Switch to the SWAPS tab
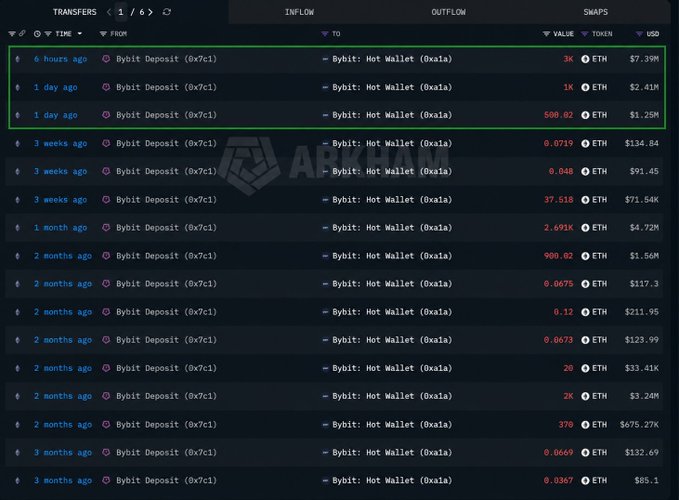The height and width of the screenshot is (500, 679). [x=595, y=12]
